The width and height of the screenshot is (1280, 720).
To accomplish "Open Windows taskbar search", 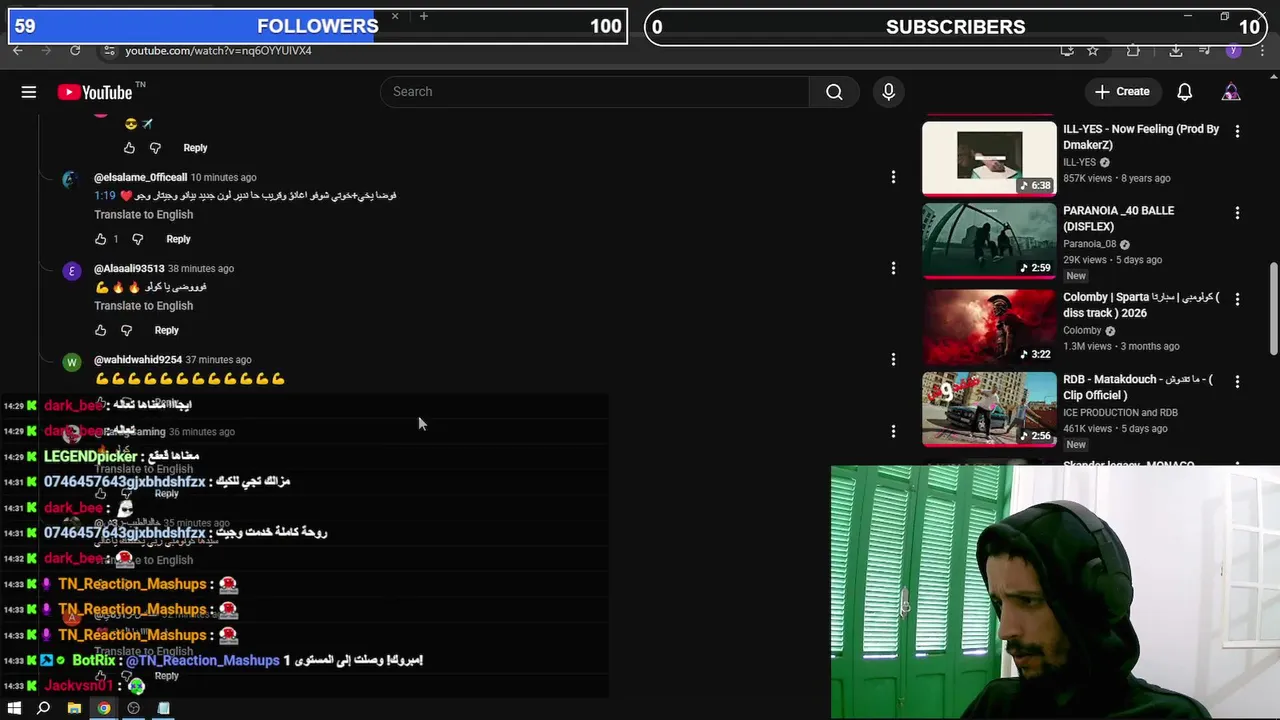I will point(43,708).
